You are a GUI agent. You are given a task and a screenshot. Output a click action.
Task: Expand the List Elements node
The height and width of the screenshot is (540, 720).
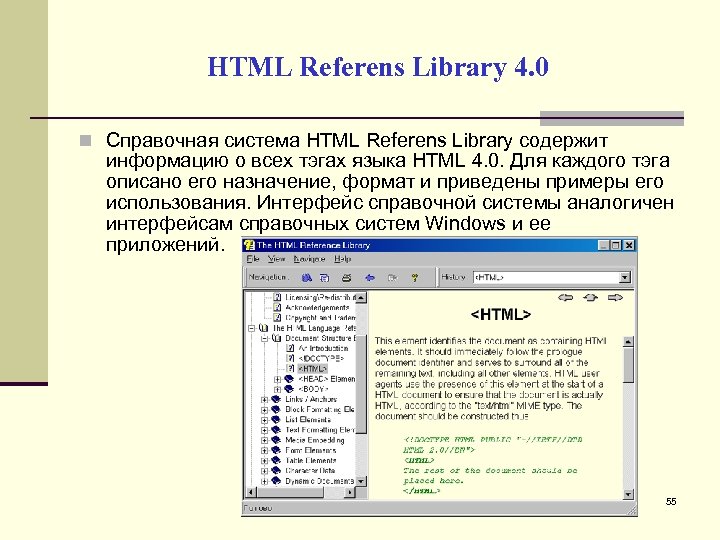(x=264, y=420)
